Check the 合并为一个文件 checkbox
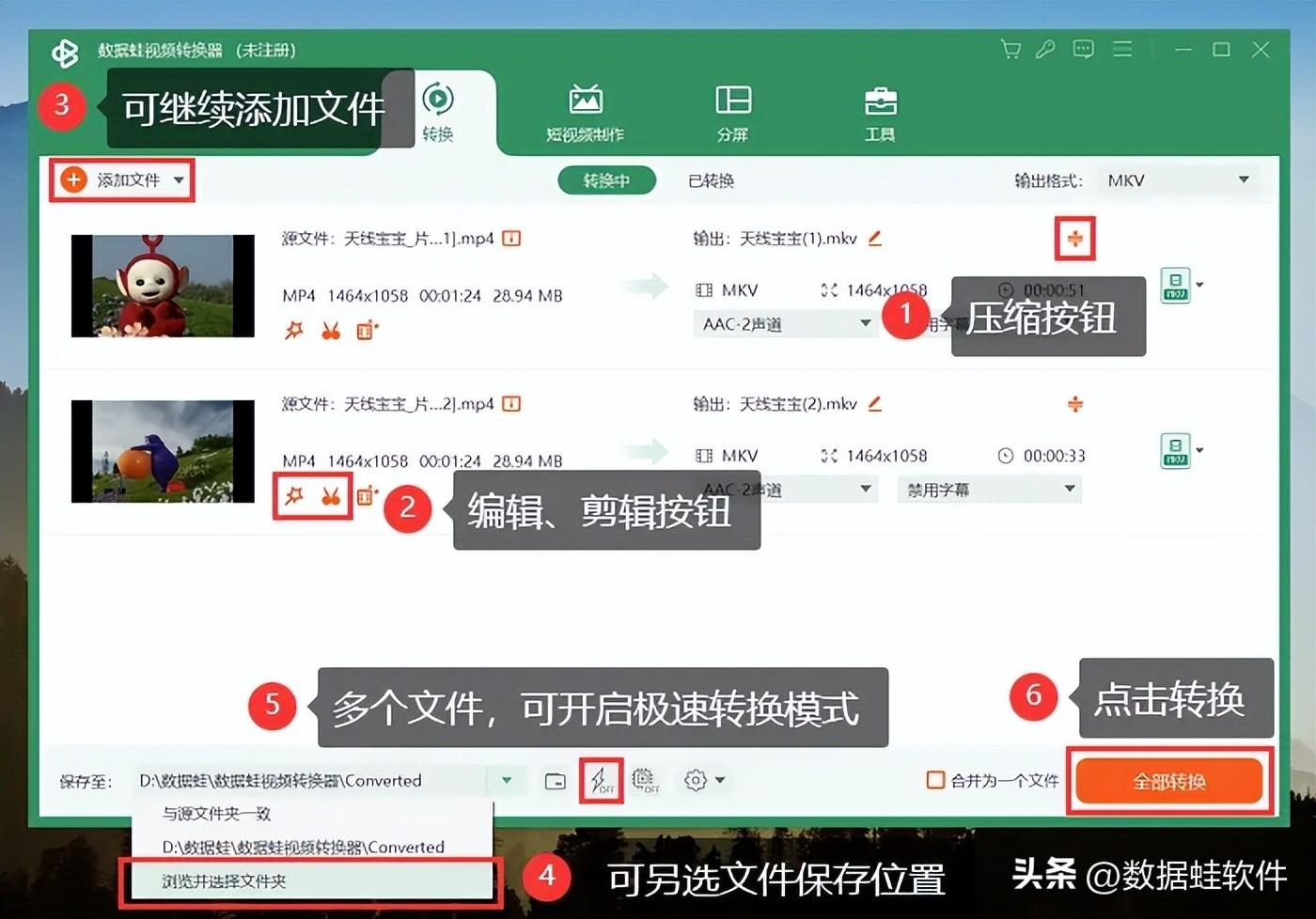This screenshot has height=919, width=1316. [935, 780]
